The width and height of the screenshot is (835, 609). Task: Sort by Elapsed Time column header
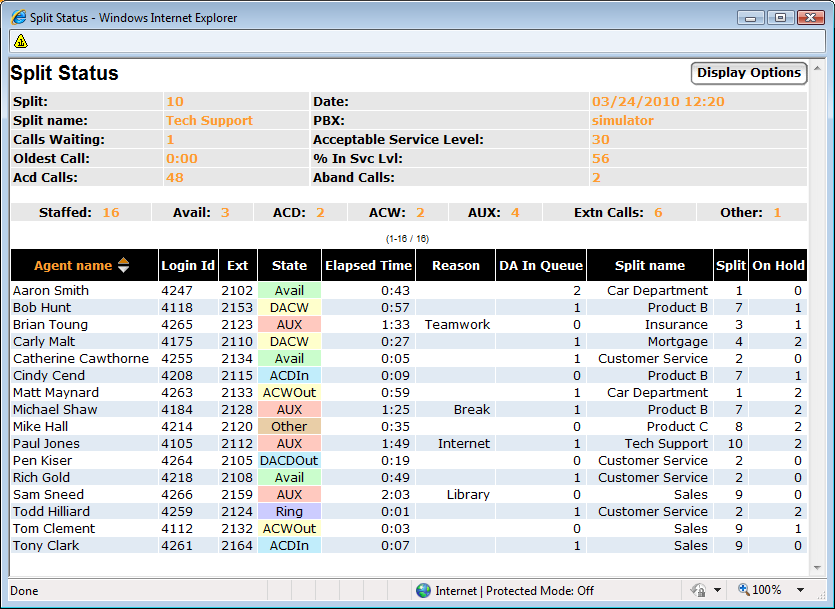point(369,265)
